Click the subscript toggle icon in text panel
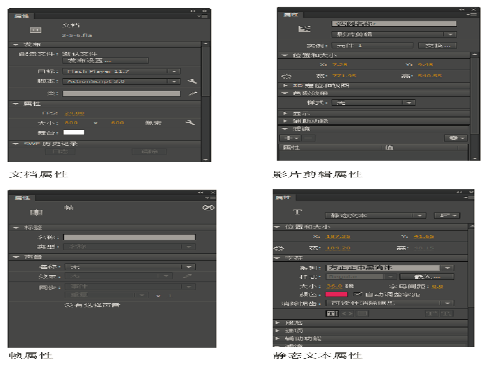The width and height of the screenshot is (493, 369). point(446,313)
